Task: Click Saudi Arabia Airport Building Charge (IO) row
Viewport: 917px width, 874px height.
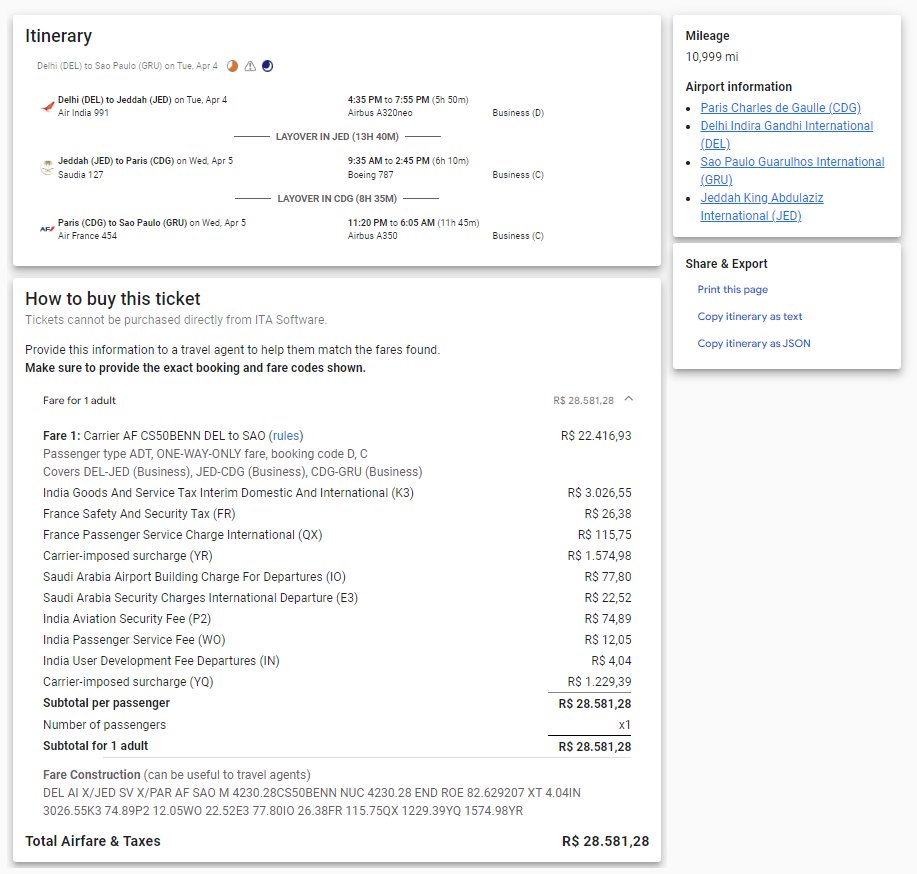Action: (x=337, y=577)
